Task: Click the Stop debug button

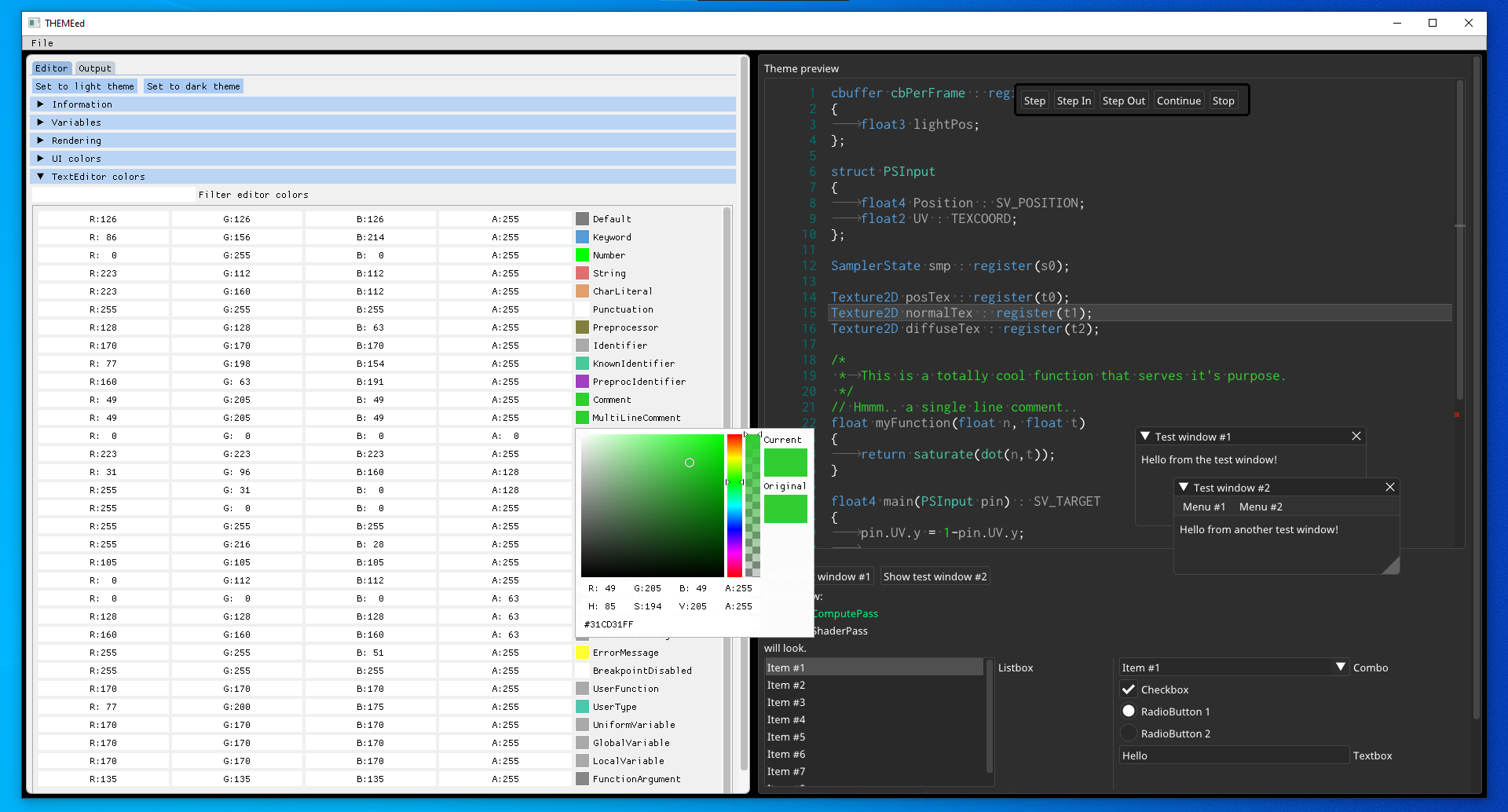Action: pos(1223,101)
